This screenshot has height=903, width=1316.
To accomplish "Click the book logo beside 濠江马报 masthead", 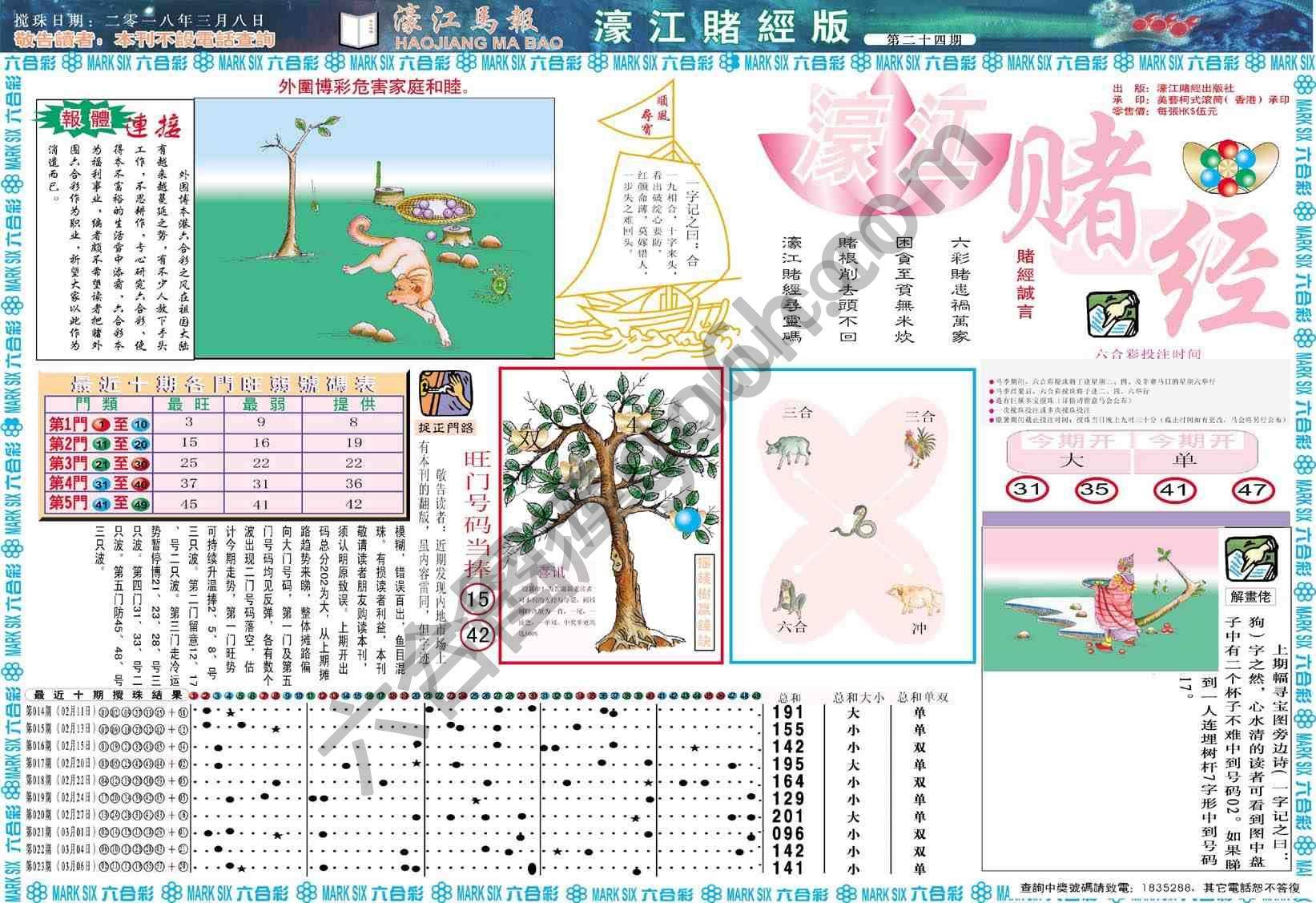I will click(x=359, y=25).
